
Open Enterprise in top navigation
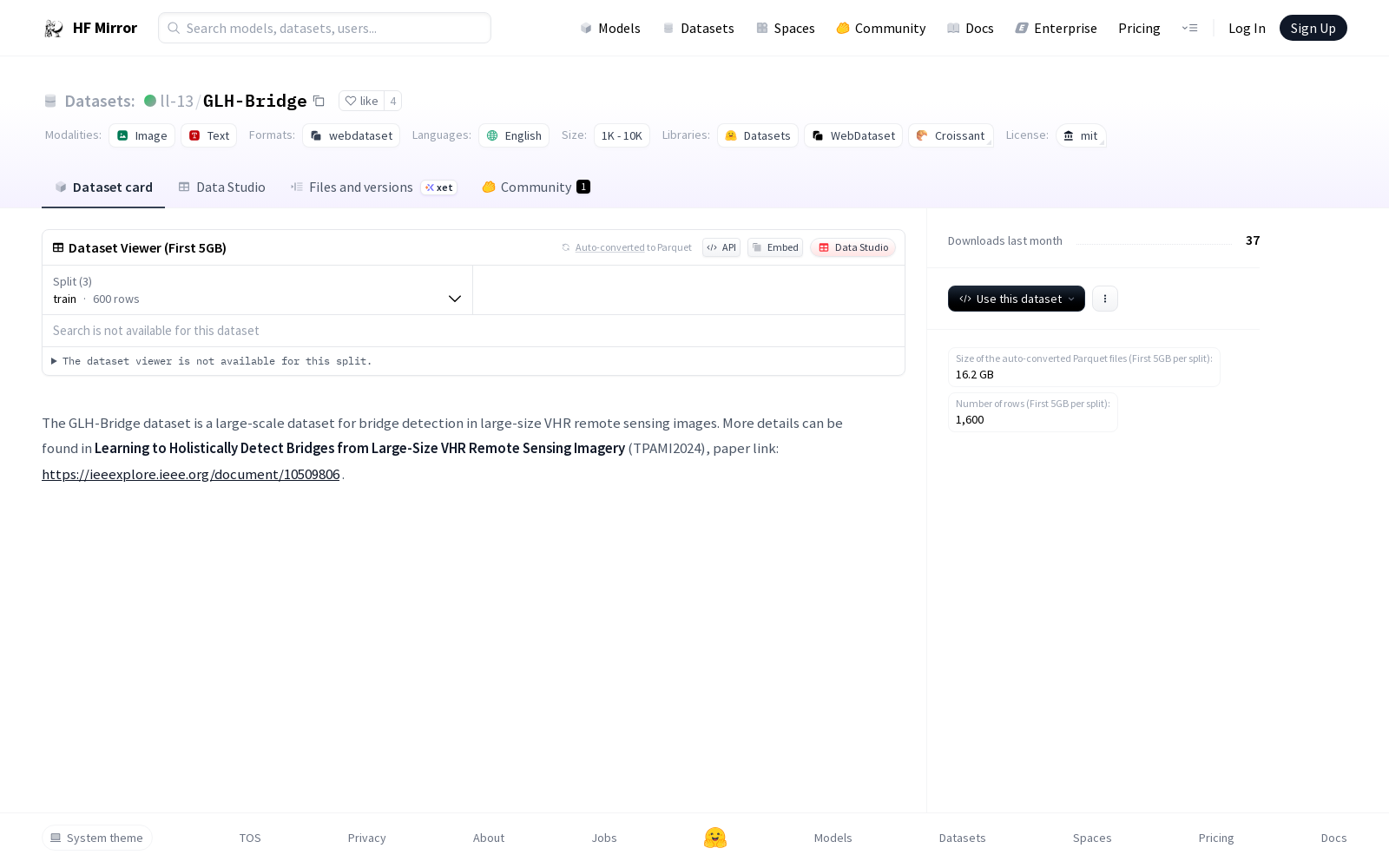coord(1057,28)
